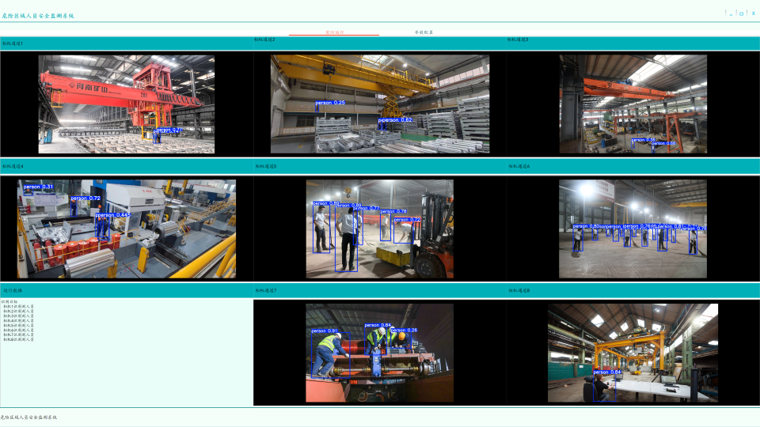Select the feed showing workers beside forklift
This screenshot has height=427, width=760.
(380, 229)
